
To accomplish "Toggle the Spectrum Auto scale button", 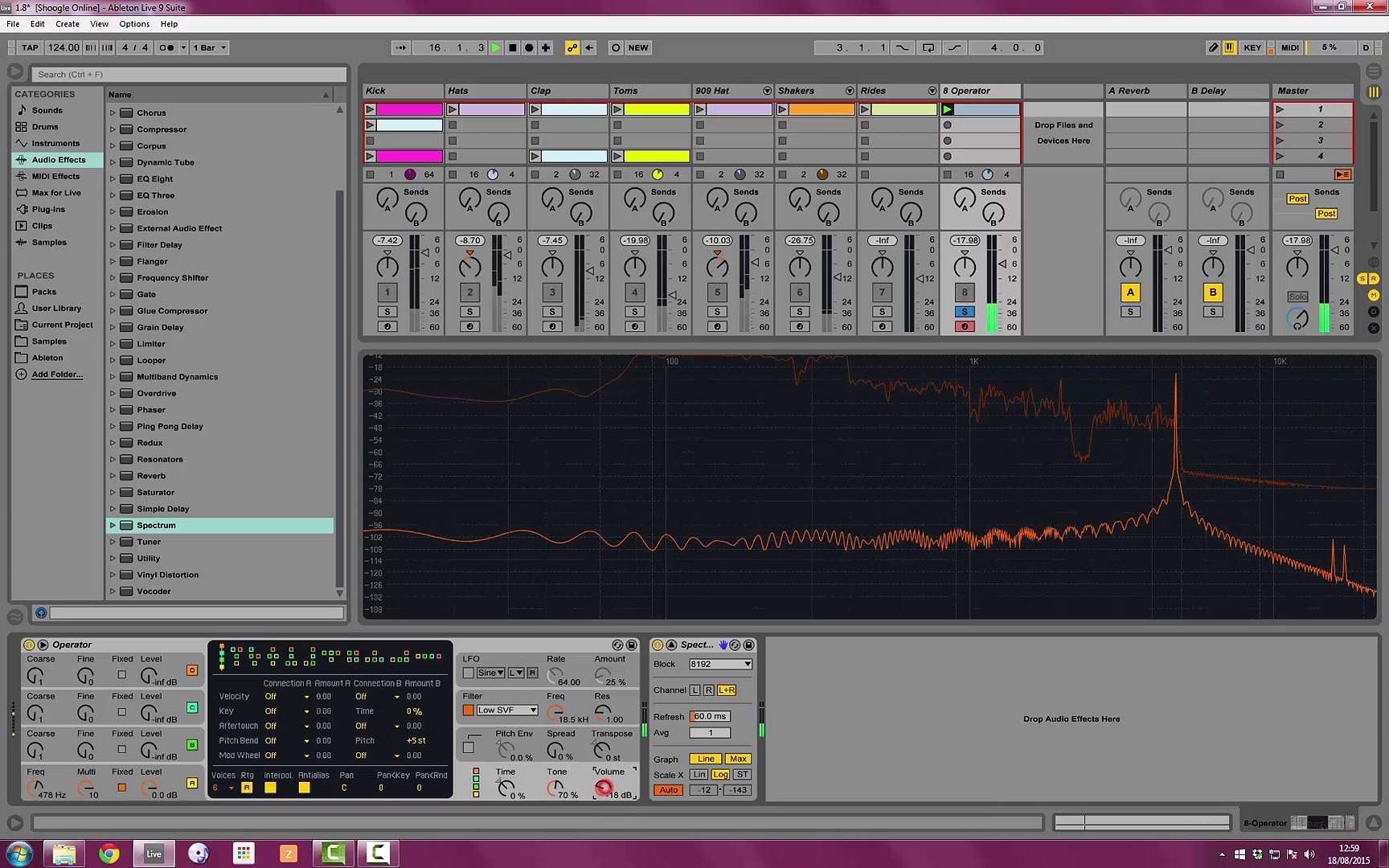I will coord(669,790).
